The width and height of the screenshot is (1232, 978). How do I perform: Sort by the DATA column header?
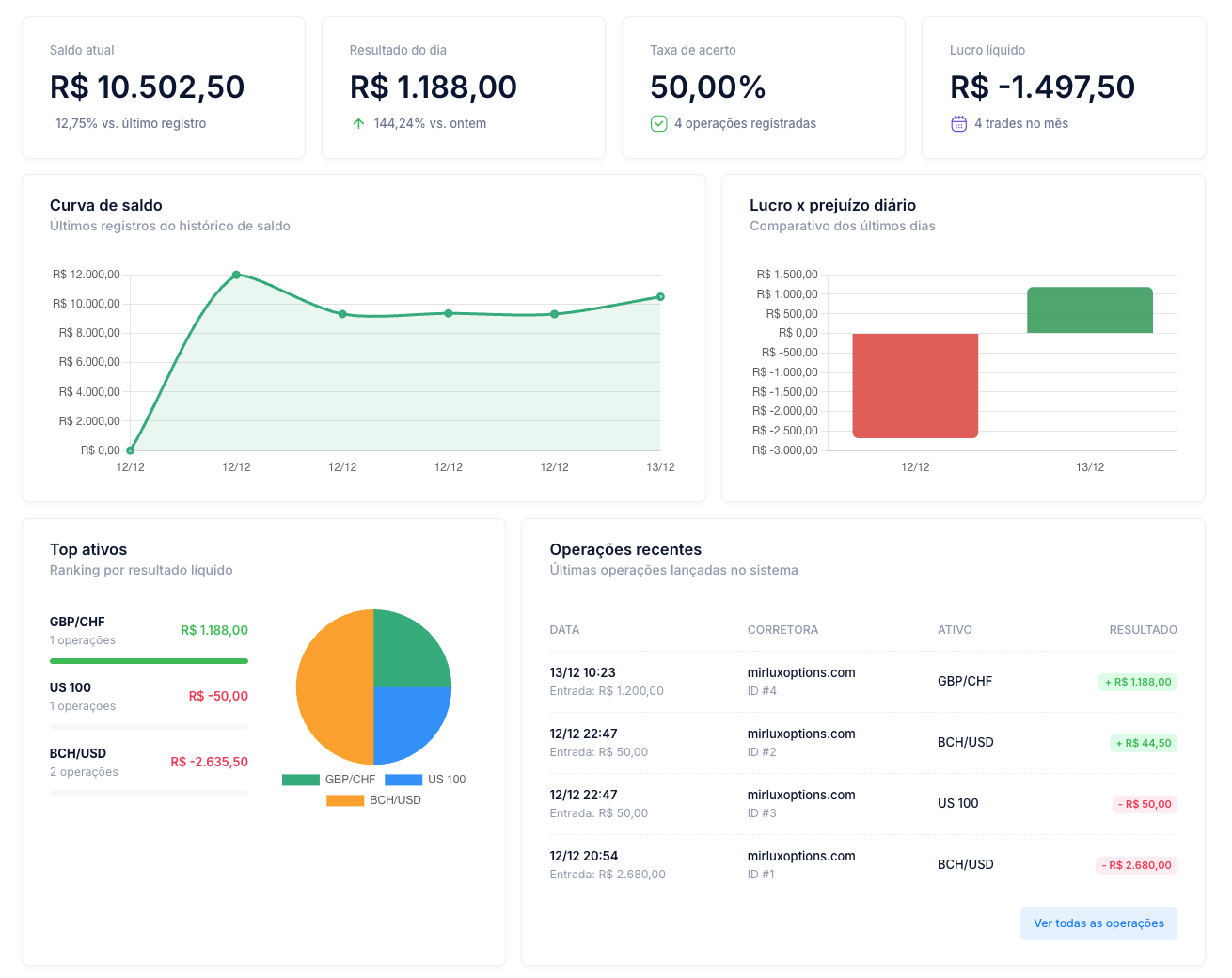pyautogui.click(x=564, y=629)
